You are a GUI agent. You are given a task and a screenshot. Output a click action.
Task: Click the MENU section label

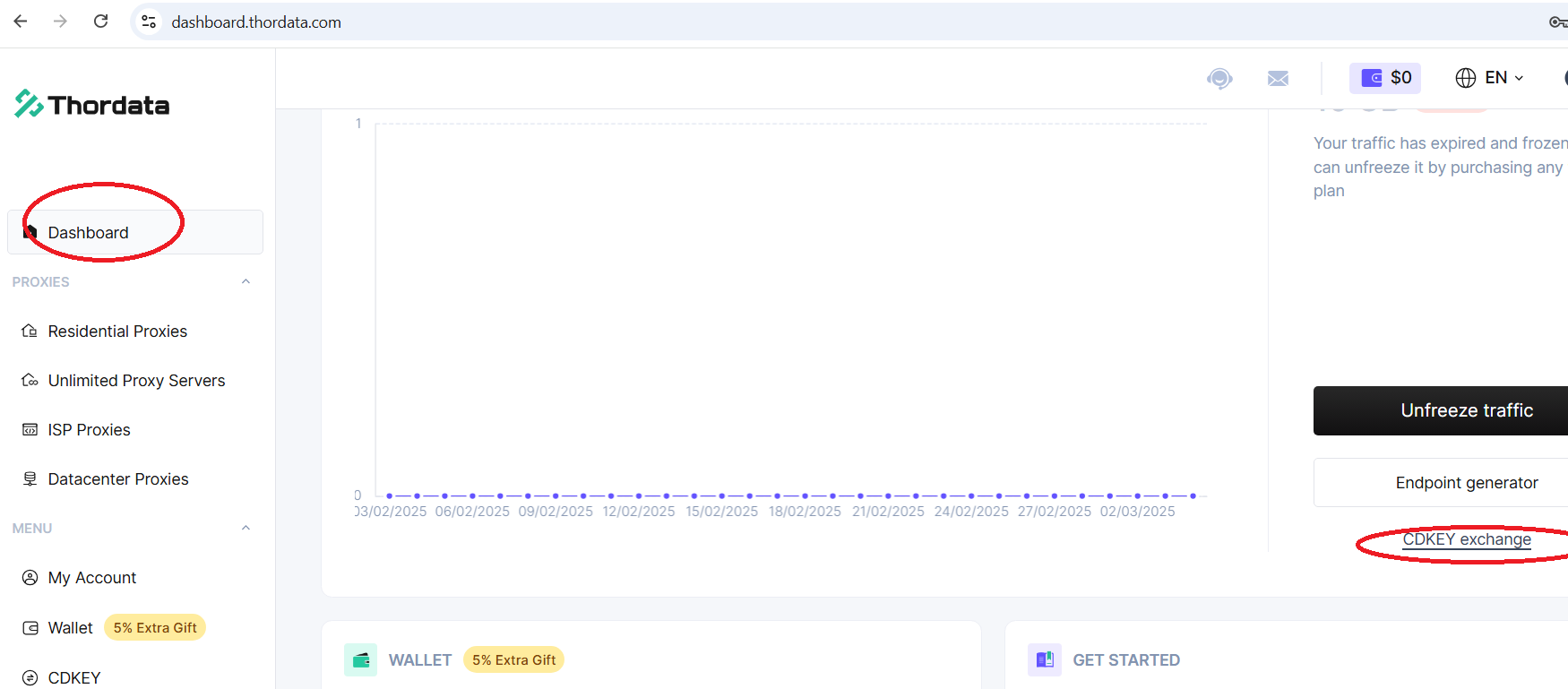[32, 529]
